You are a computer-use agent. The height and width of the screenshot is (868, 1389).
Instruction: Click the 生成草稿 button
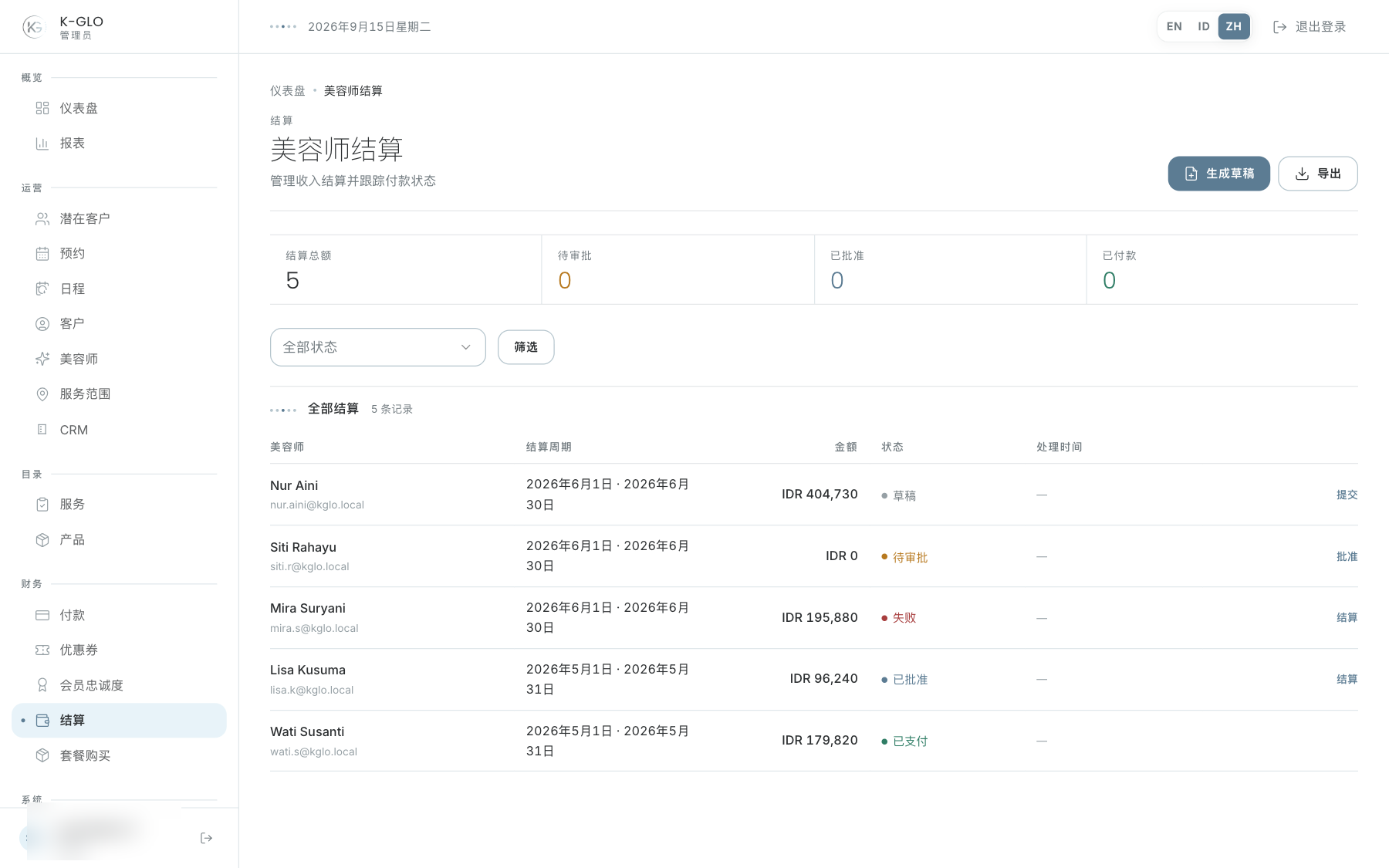click(1218, 174)
